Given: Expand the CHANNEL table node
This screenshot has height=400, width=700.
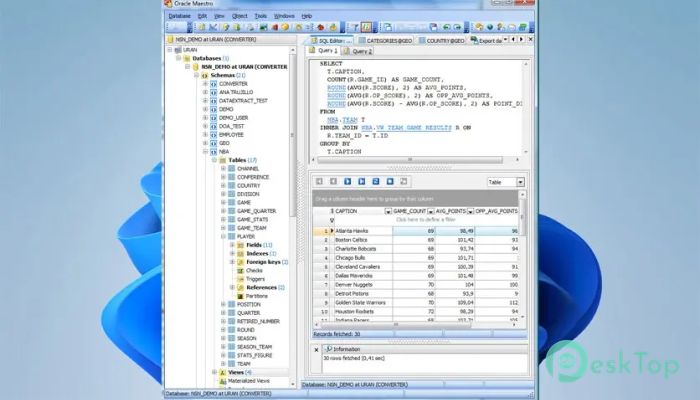Looking at the screenshot, I should point(223,169).
